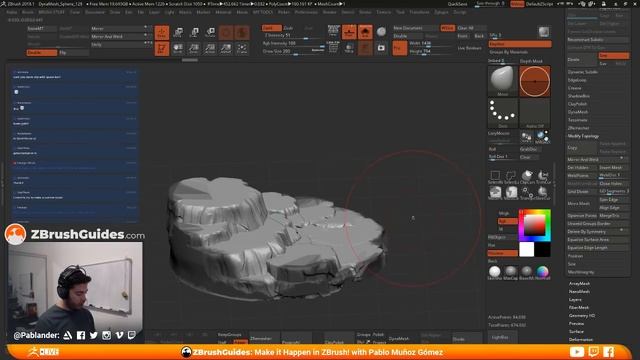Screen dimensions: 640x360
Task: Select the Transpose brush icon
Action: (x=527, y=193)
